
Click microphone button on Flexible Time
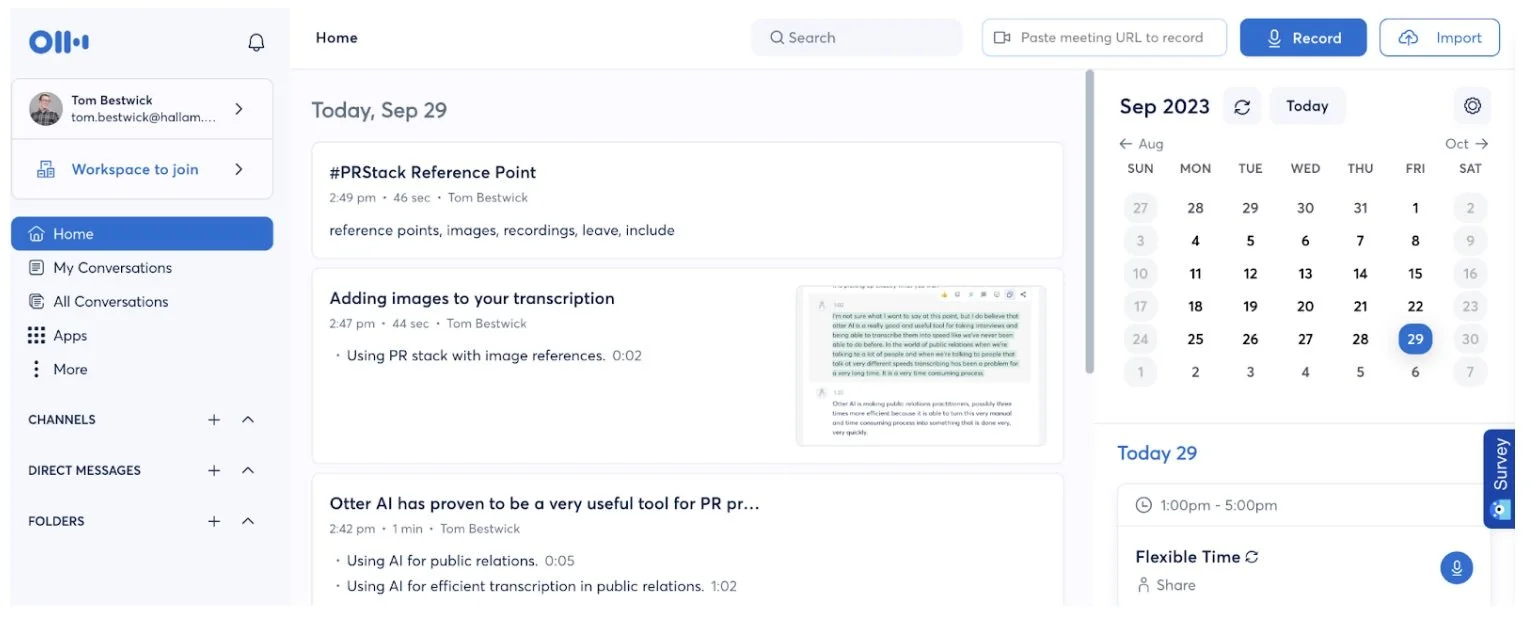(1456, 568)
